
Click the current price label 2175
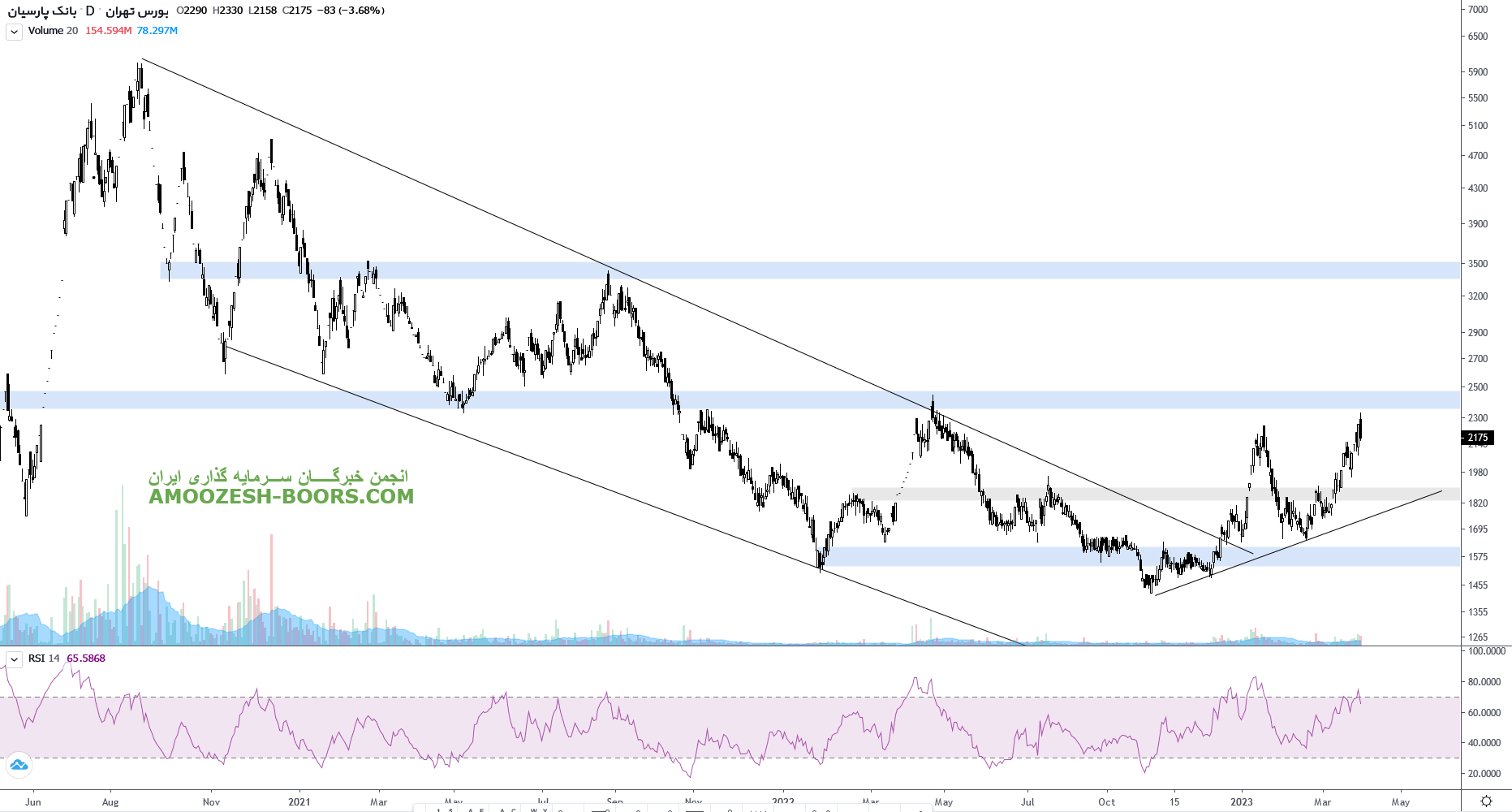(x=1478, y=438)
